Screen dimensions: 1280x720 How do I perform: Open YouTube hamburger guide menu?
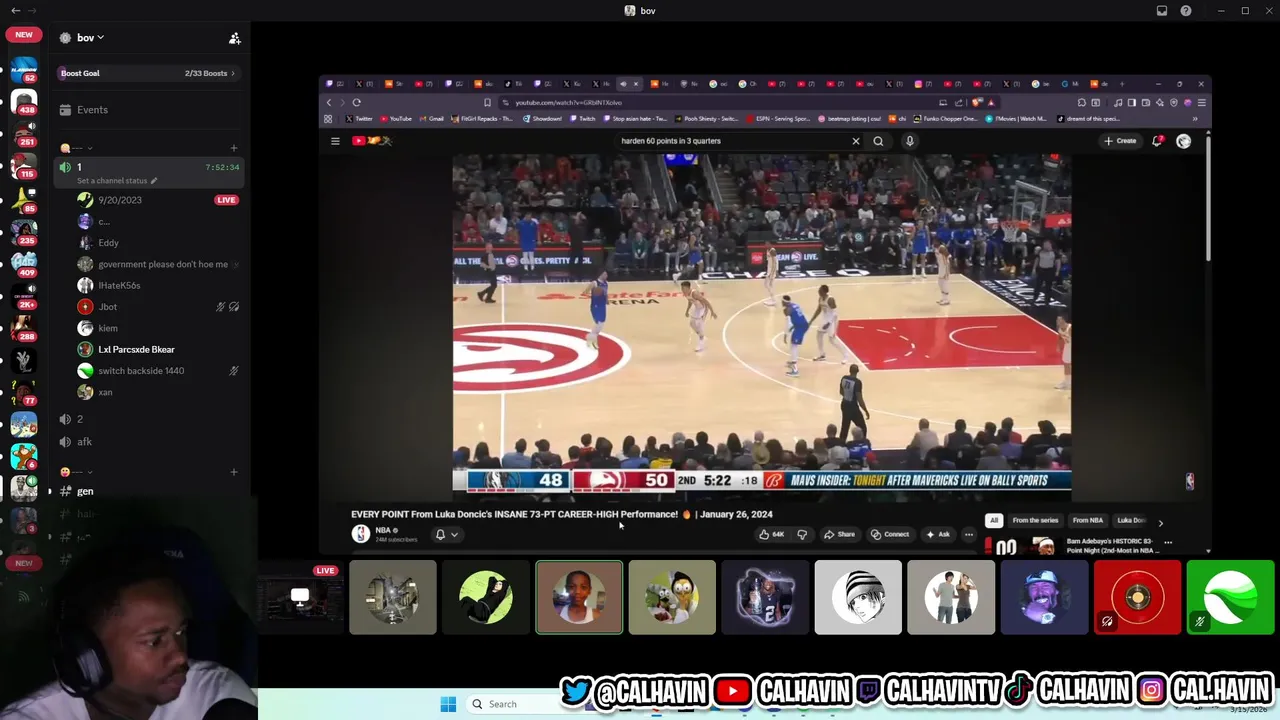[335, 141]
